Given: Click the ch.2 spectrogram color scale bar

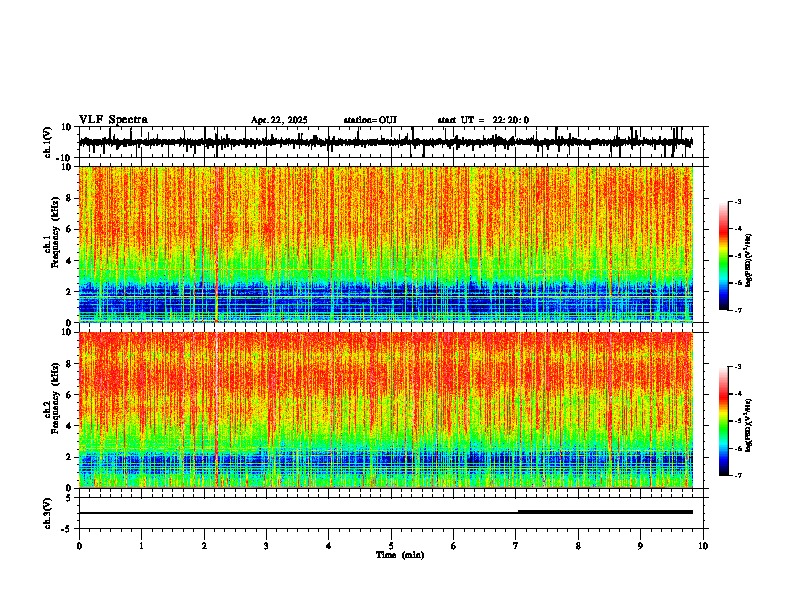Looking at the screenshot, I should coord(723,421).
